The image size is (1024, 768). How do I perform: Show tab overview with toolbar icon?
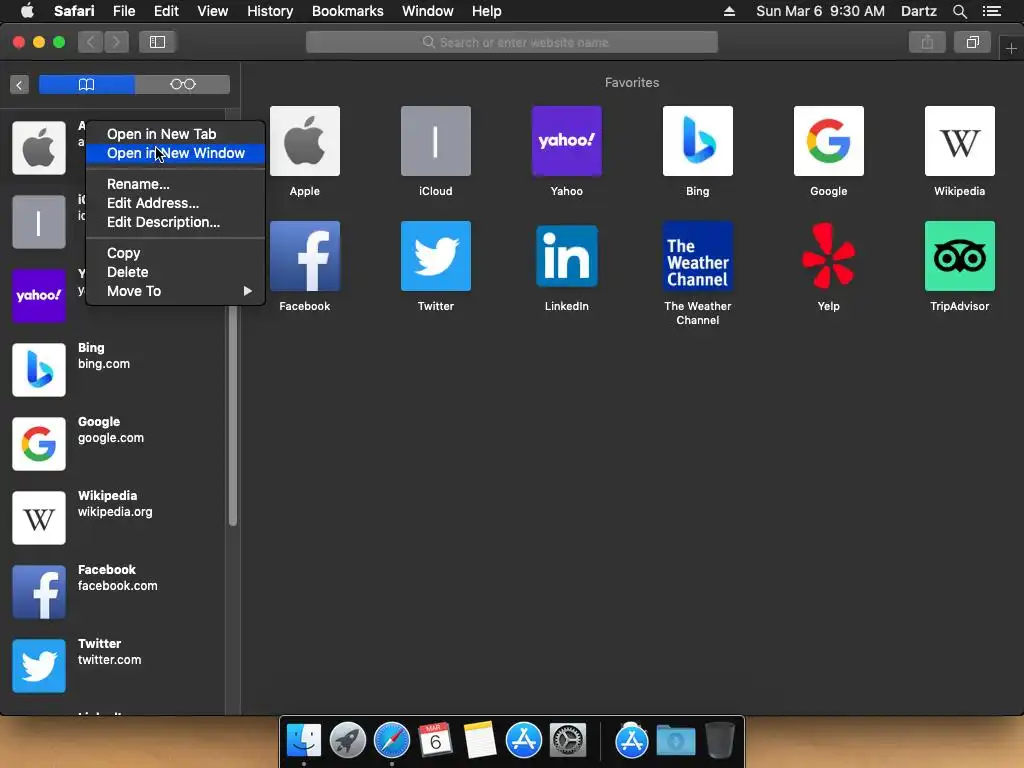click(x=972, y=42)
